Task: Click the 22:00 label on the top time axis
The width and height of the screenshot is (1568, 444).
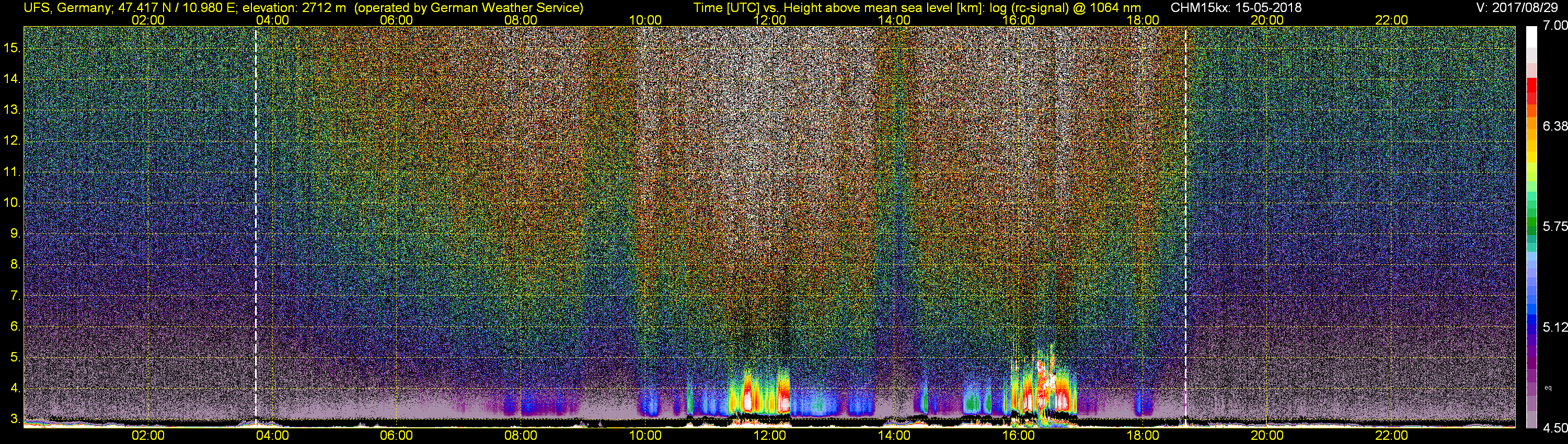Action: pyautogui.click(x=1391, y=20)
